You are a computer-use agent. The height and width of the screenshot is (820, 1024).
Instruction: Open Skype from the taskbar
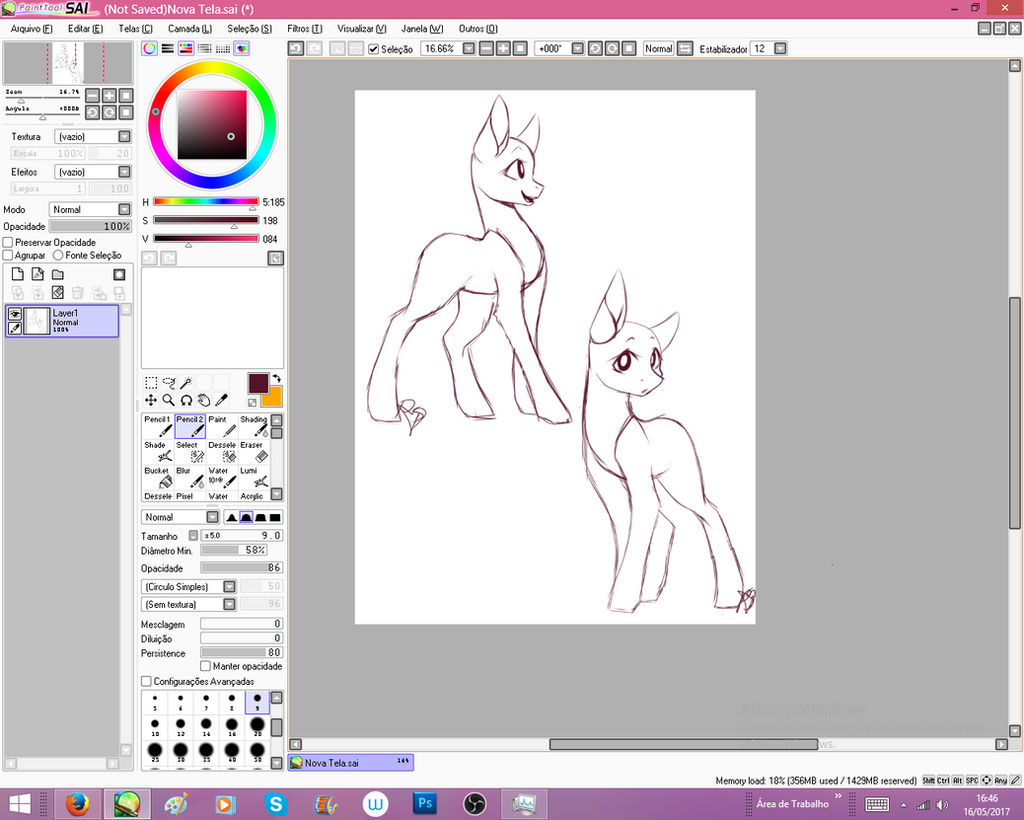276,804
